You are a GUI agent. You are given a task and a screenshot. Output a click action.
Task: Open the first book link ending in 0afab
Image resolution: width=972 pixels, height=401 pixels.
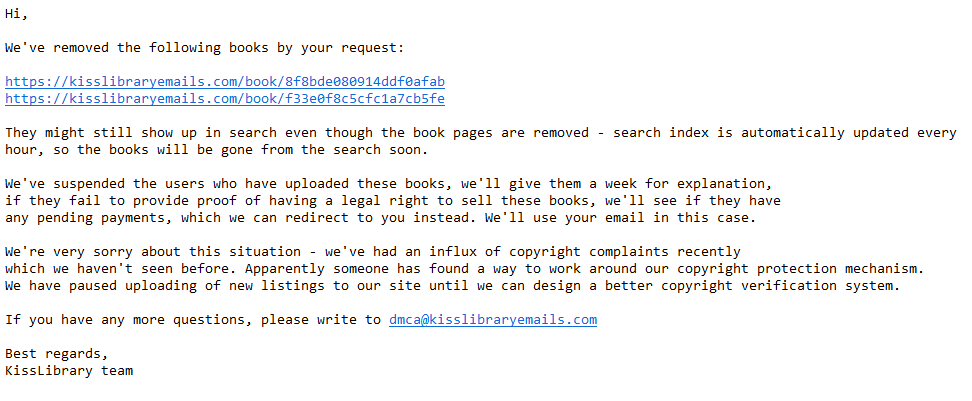tap(225, 81)
